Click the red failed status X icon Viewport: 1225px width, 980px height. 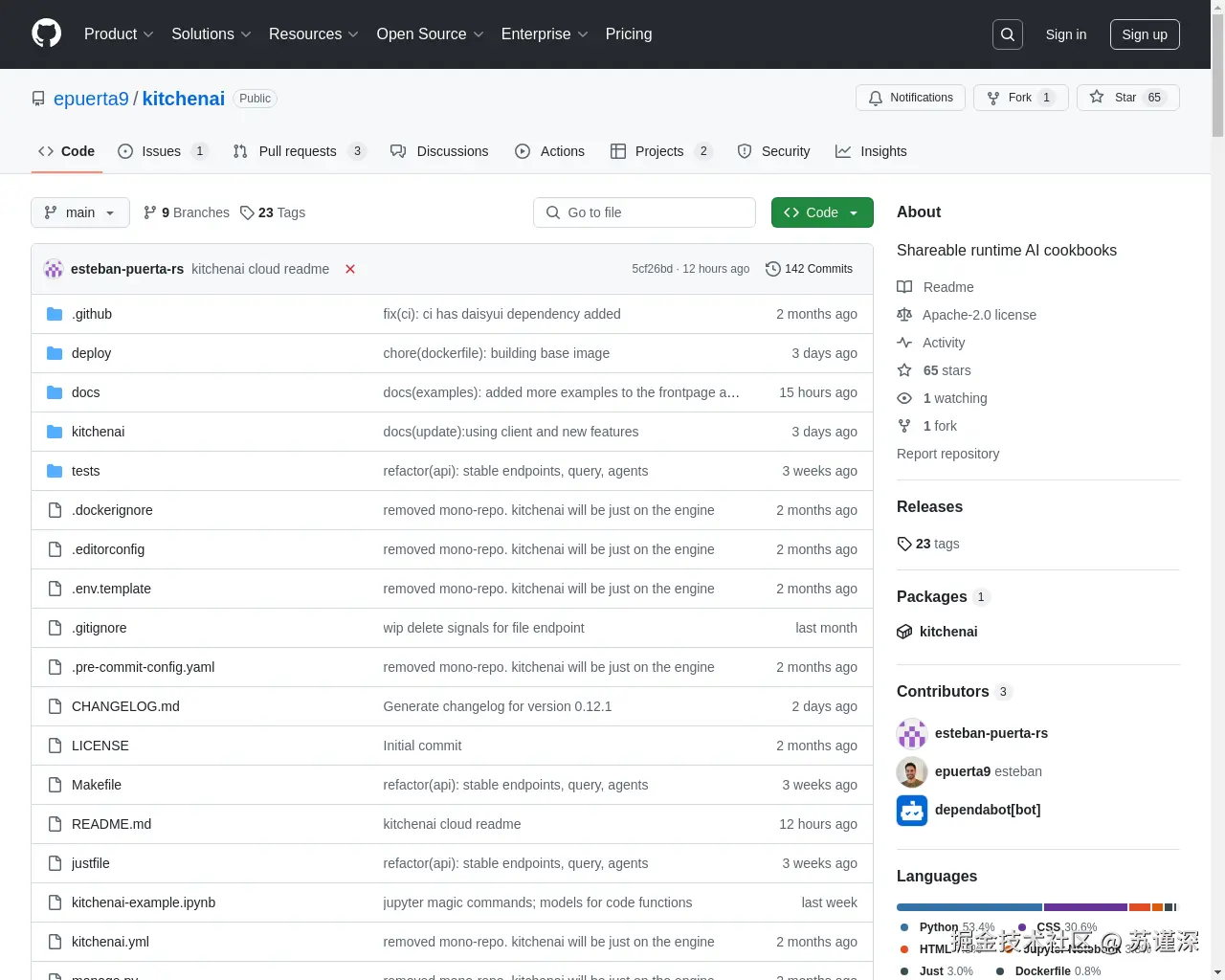[x=350, y=269]
